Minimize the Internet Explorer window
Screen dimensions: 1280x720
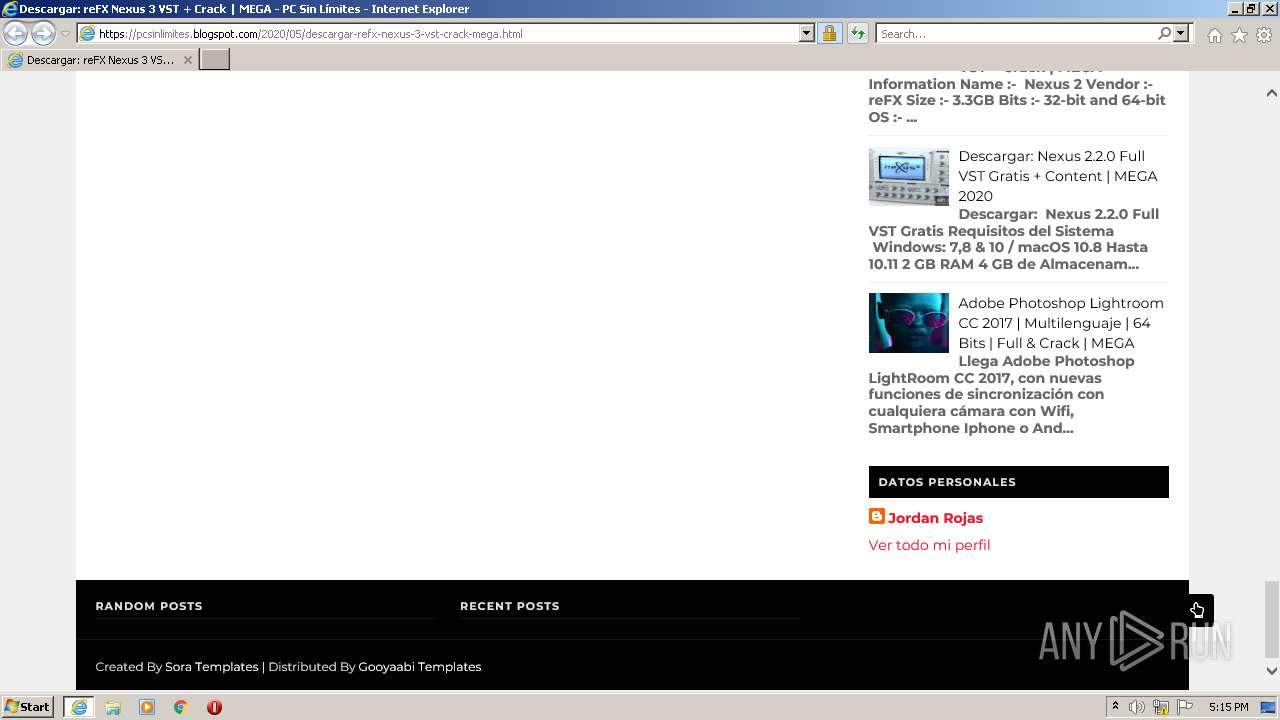1235,9
